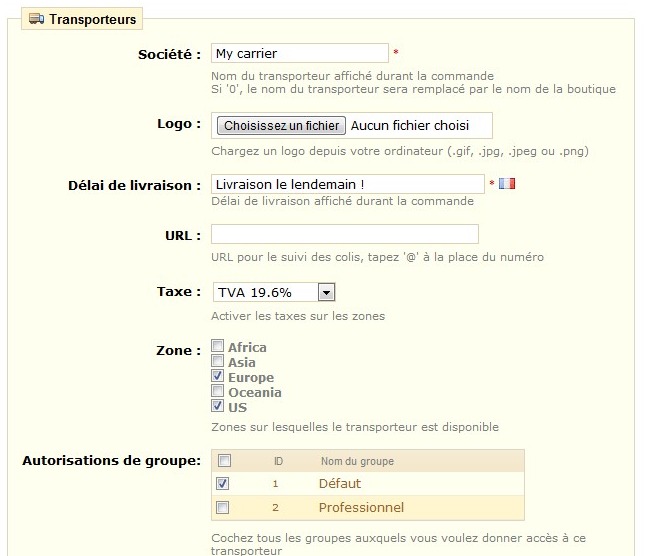Open the Taxe dropdown arrow

pos(326,292)
